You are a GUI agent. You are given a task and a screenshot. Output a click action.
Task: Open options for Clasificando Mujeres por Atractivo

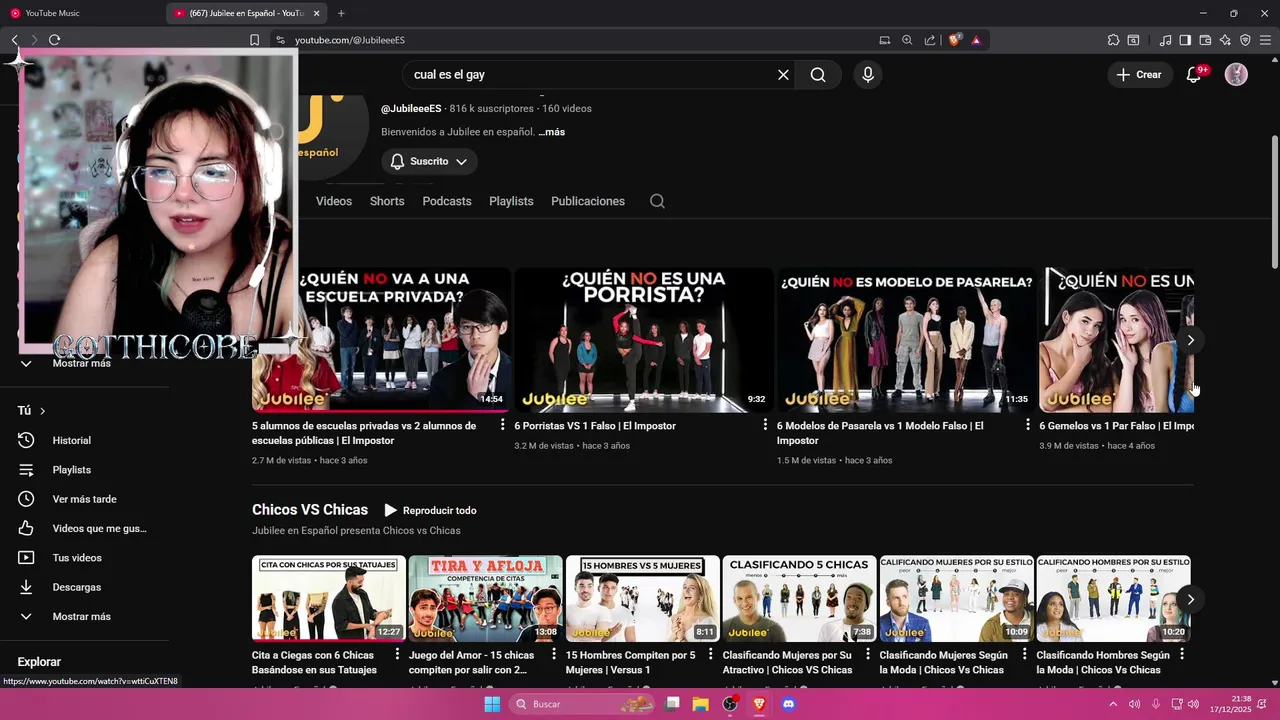pyautogui.click(x=868, y=655)
